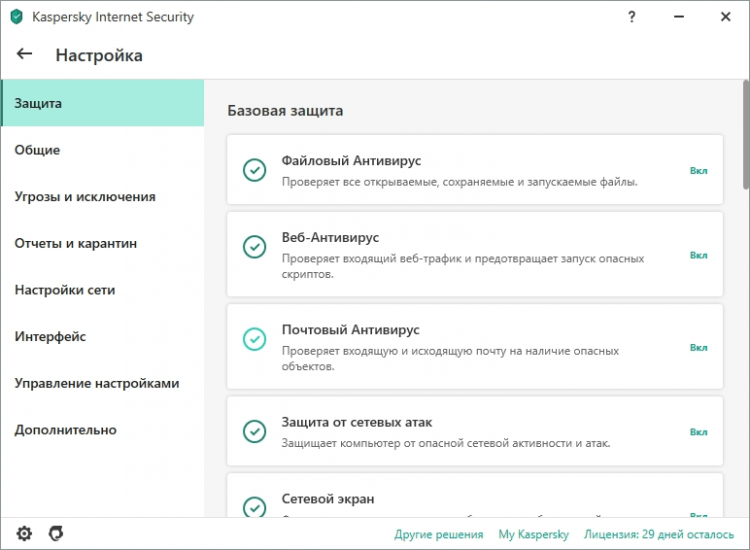Toggle Защита от сетевых атак Вкл switch
The image size is (750, 550).
pyautogui.click(x=698, y=432)
